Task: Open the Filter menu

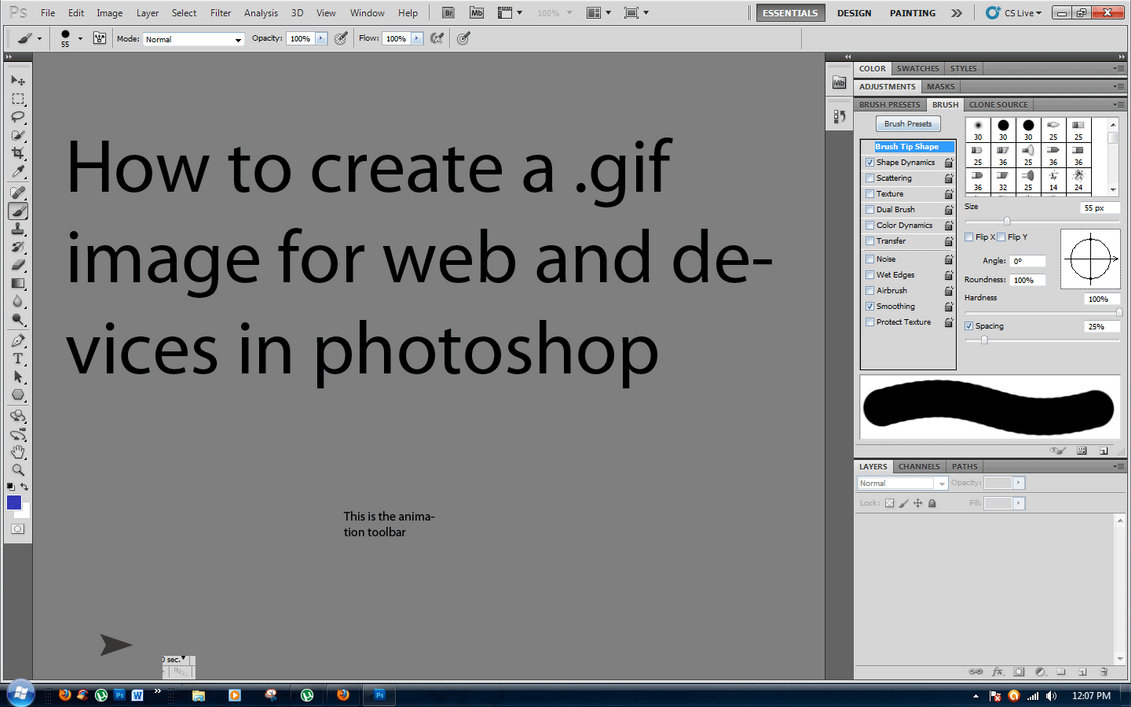Action: (x=220, y=13)
